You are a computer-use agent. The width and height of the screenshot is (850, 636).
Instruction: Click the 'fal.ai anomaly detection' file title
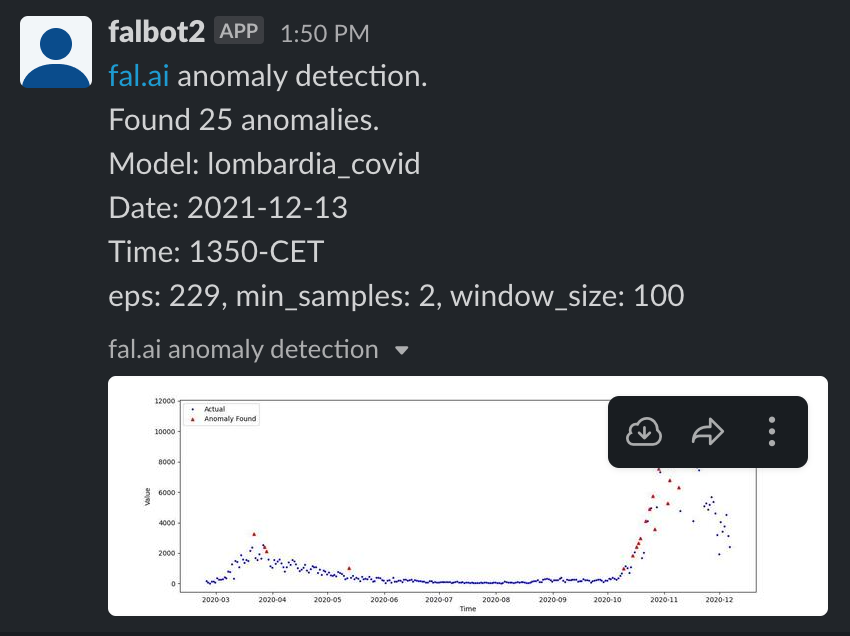[243, 349]
